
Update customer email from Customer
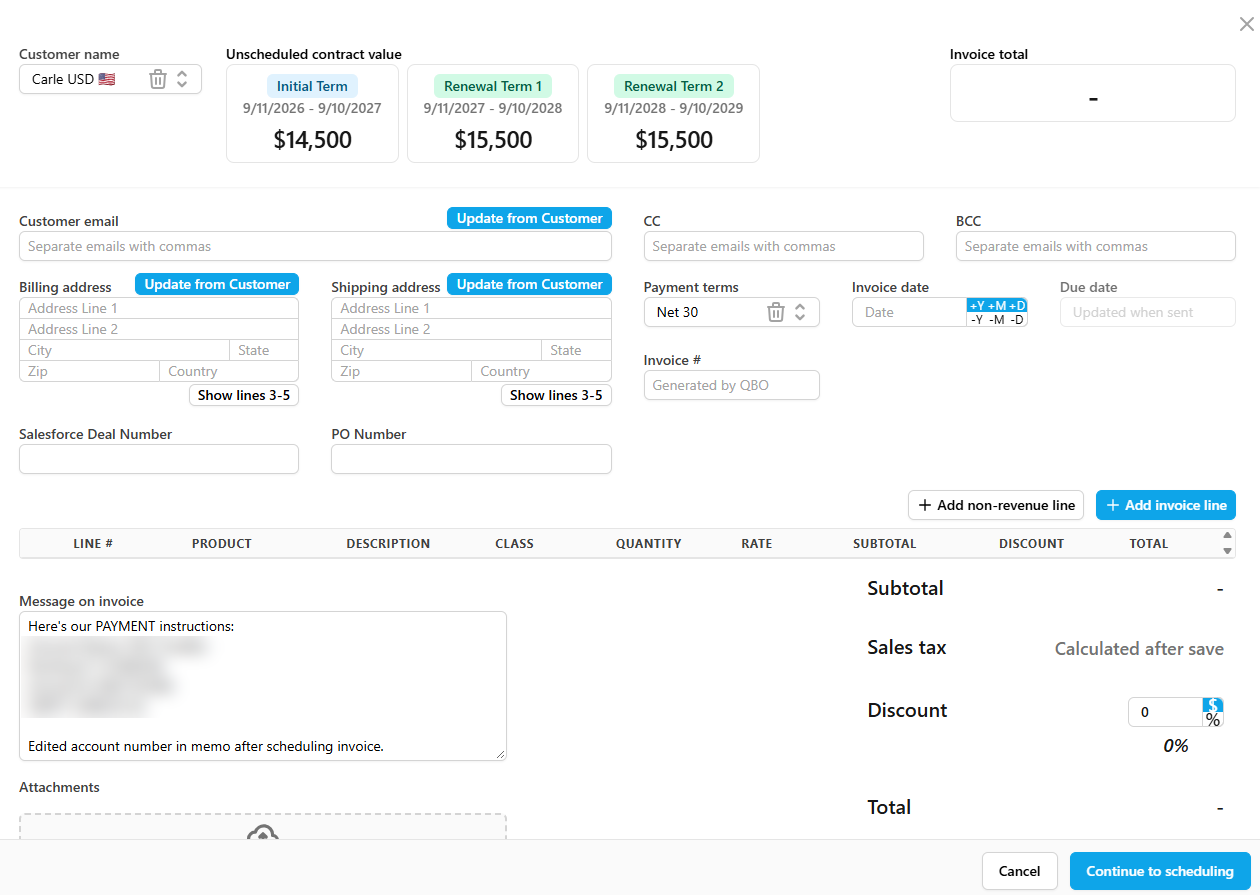(x=529, y=218)
